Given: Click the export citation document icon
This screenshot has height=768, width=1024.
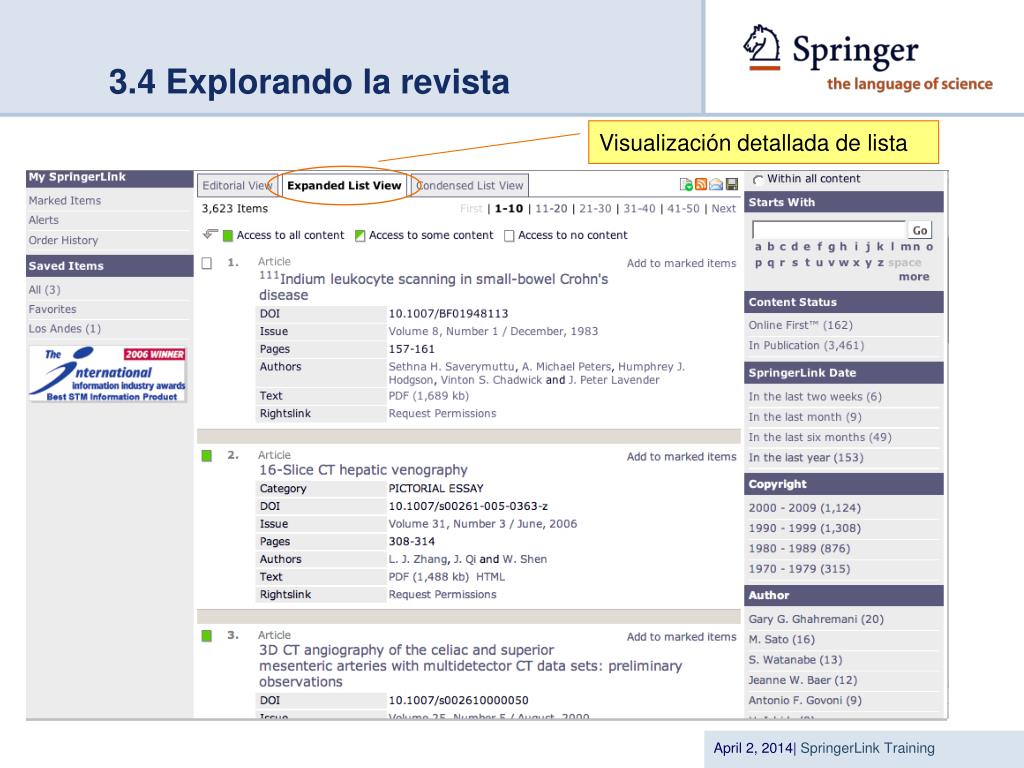Looking at the screenshot, I should click(686, 185).
